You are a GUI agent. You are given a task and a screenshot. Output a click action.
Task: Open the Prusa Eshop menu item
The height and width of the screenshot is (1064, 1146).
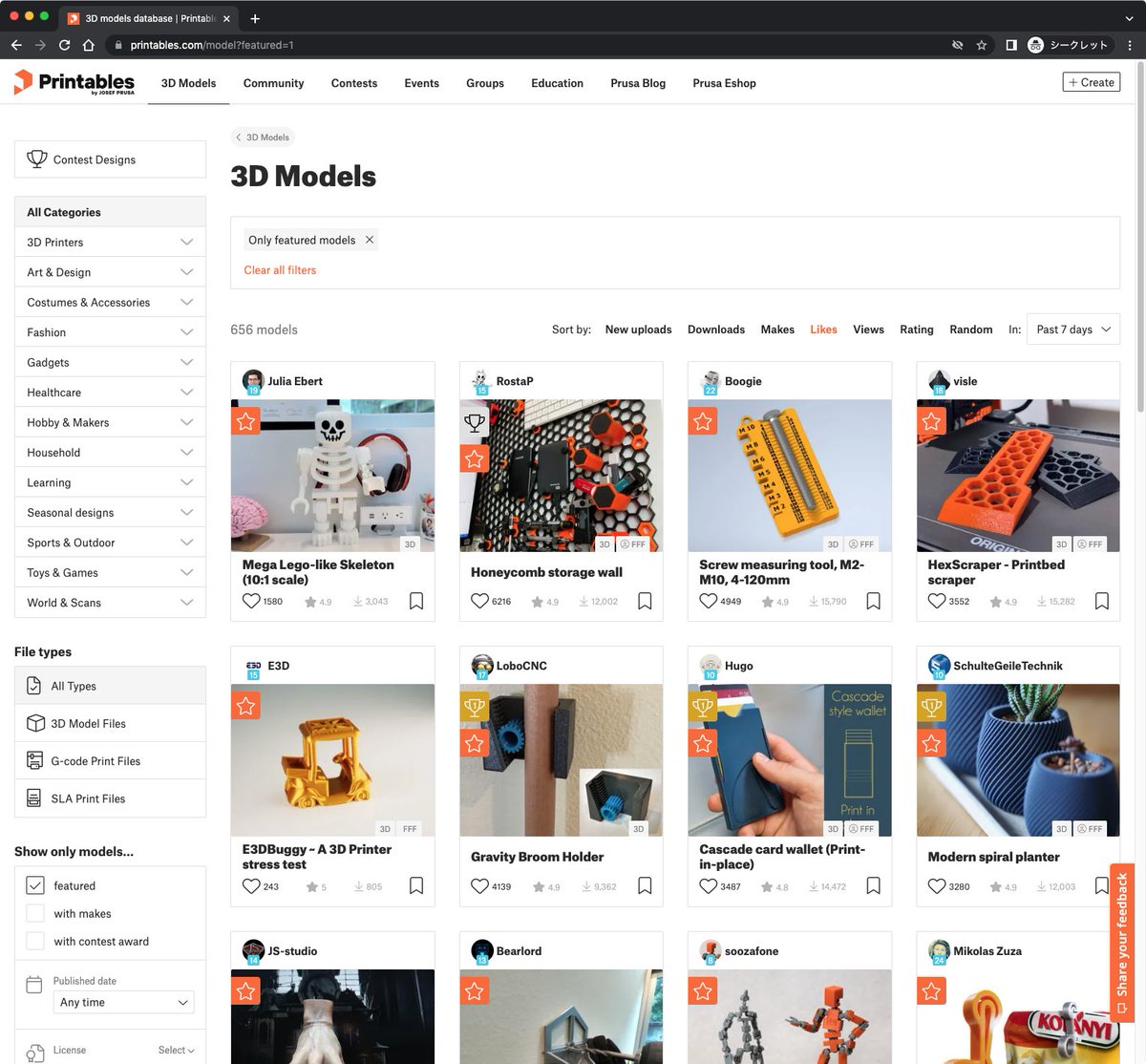tap(724, 83)
